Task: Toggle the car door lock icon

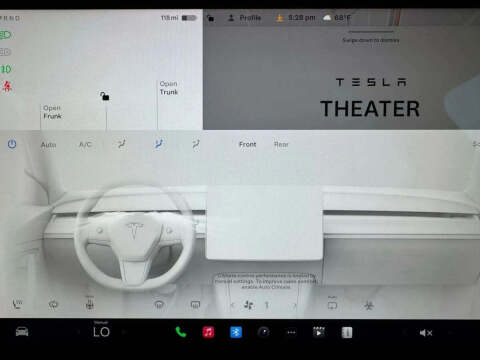Action: click(105, 96)
